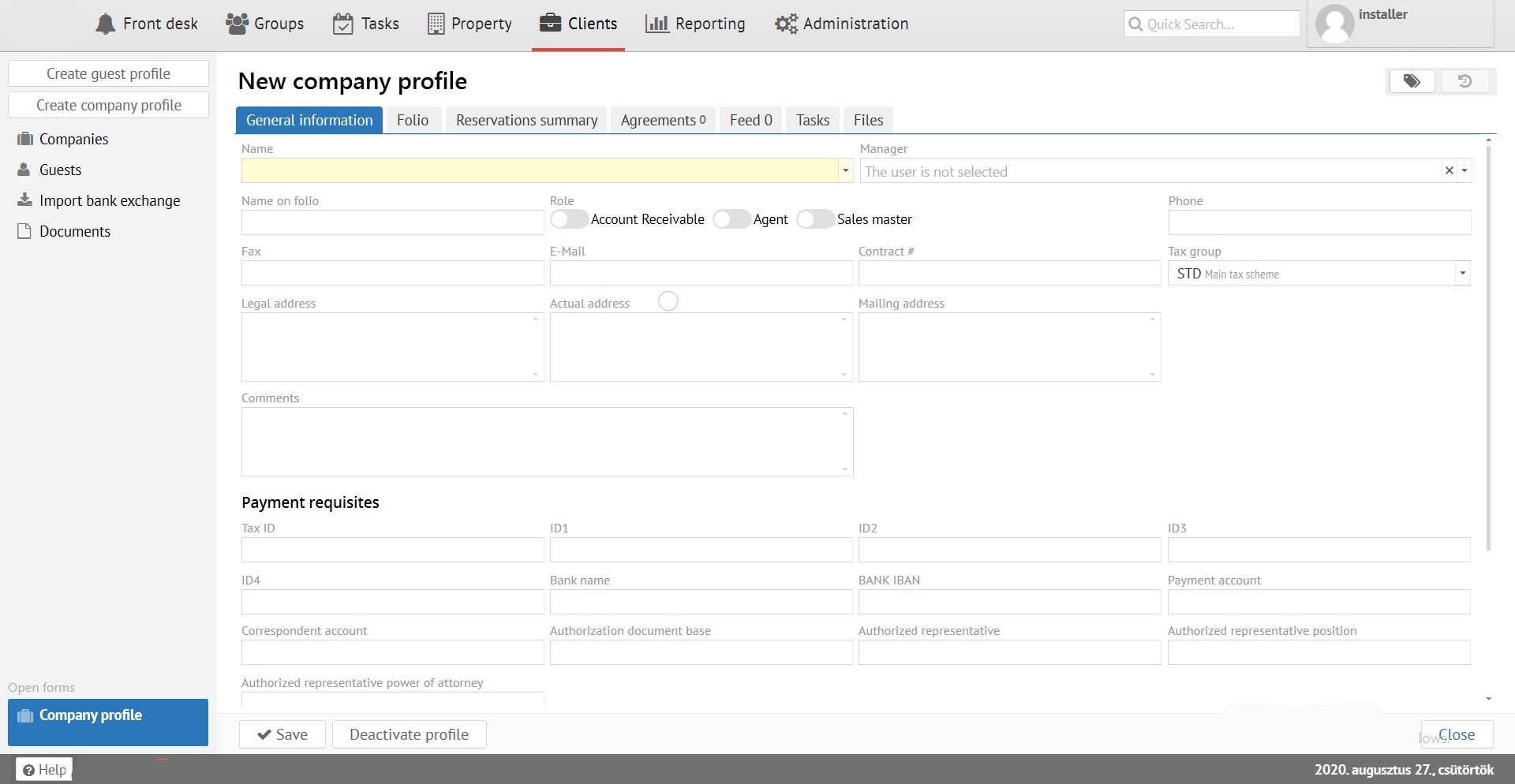Toggle the Agent role switch
Viewport: 1515px width, 784px height.
tap(731, 219)
